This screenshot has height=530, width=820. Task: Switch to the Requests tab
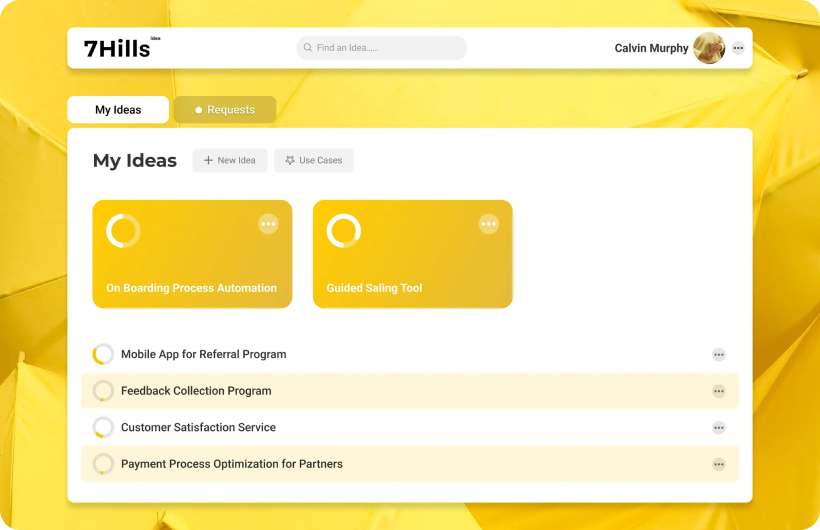[x=225, y=110]
